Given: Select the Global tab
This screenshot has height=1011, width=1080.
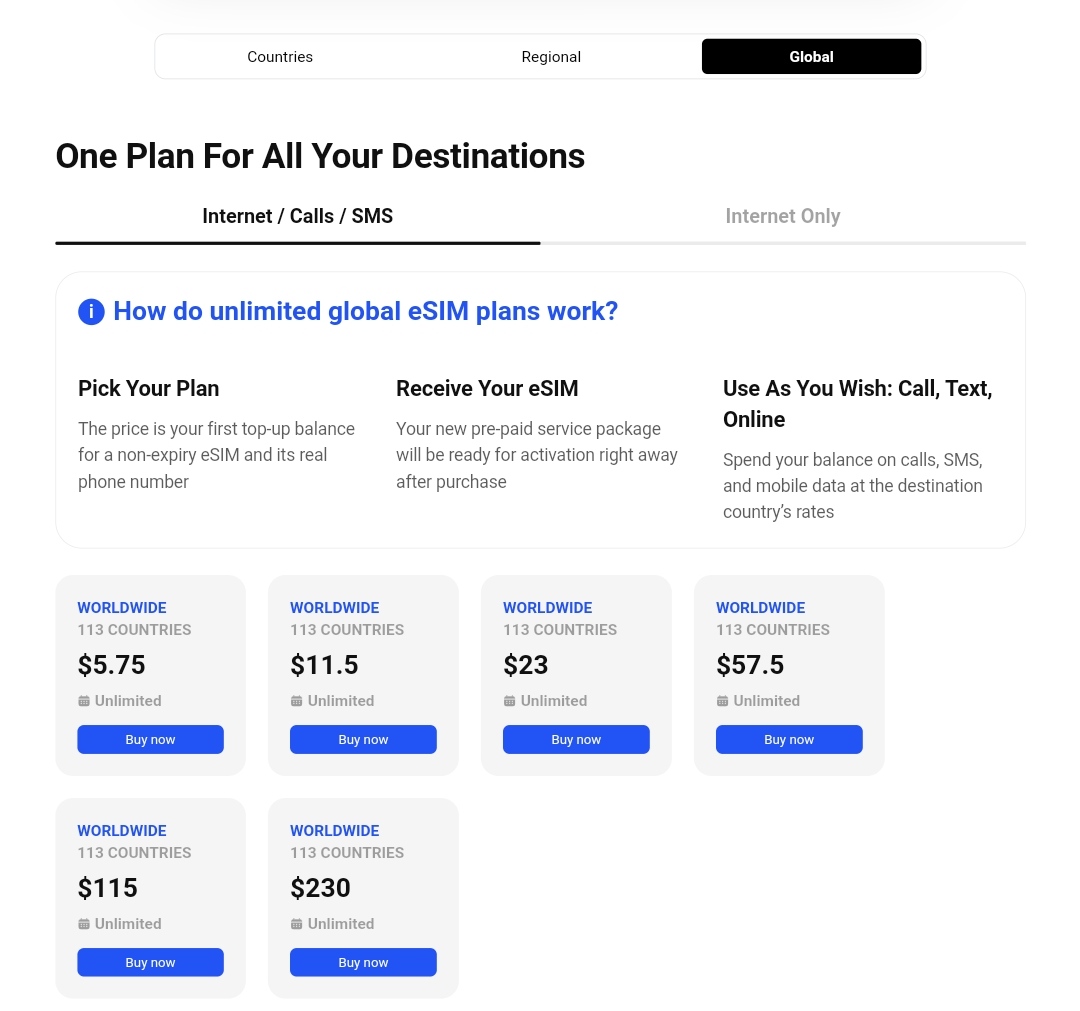Looking at the screenshot, I should [x=811, y=57].
